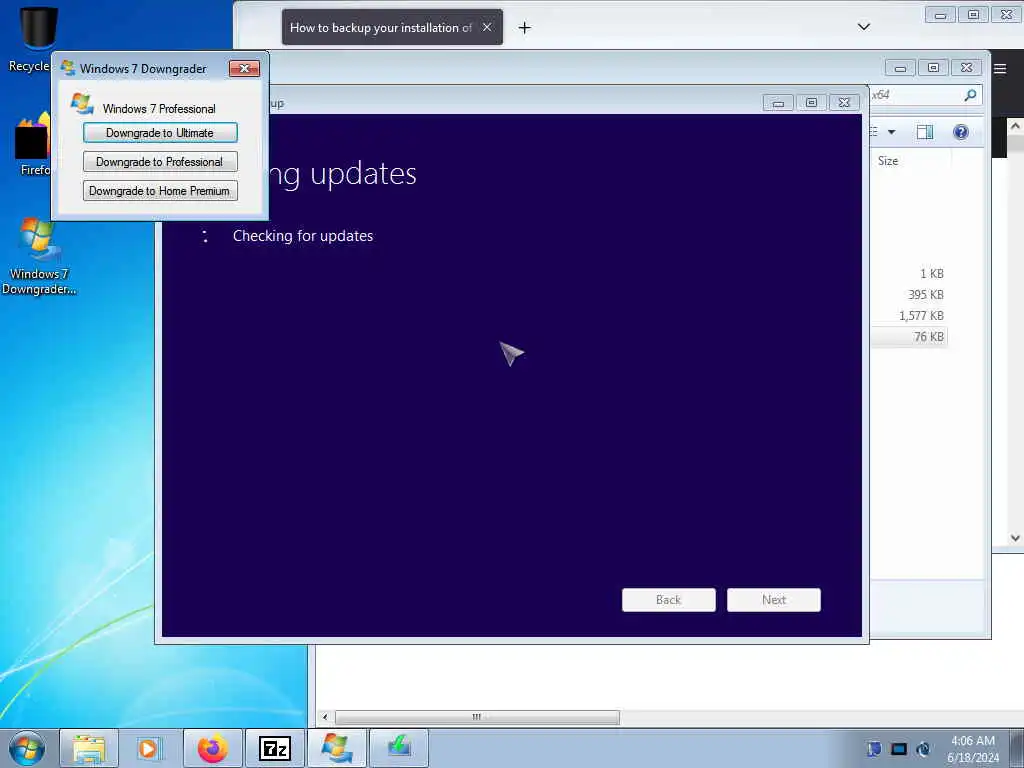The image size is (1024, 768).
Task: Expand the browser tab list chevron
Action: [863, 27]
